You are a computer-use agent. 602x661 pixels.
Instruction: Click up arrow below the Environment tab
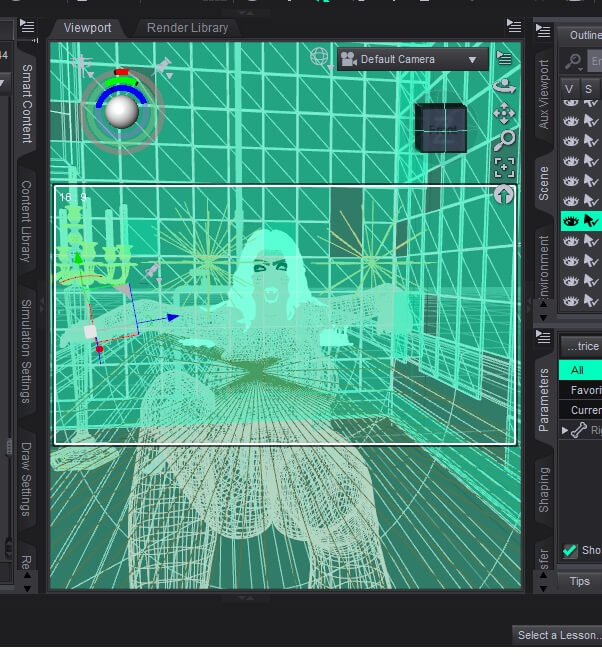(543, 304)
